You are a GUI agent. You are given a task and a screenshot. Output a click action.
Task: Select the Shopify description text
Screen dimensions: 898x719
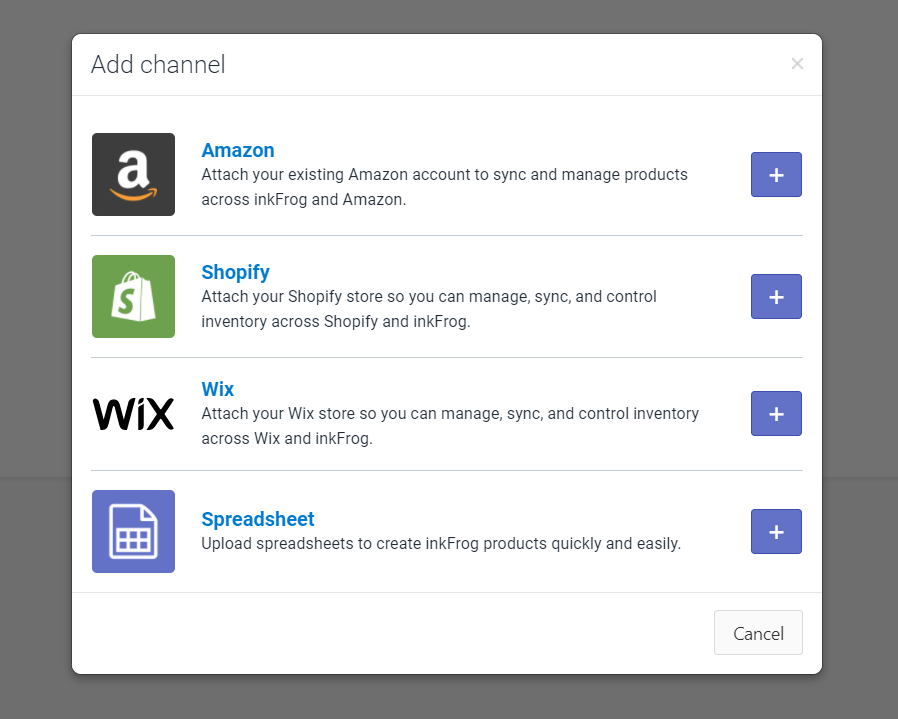coord(429,309)
